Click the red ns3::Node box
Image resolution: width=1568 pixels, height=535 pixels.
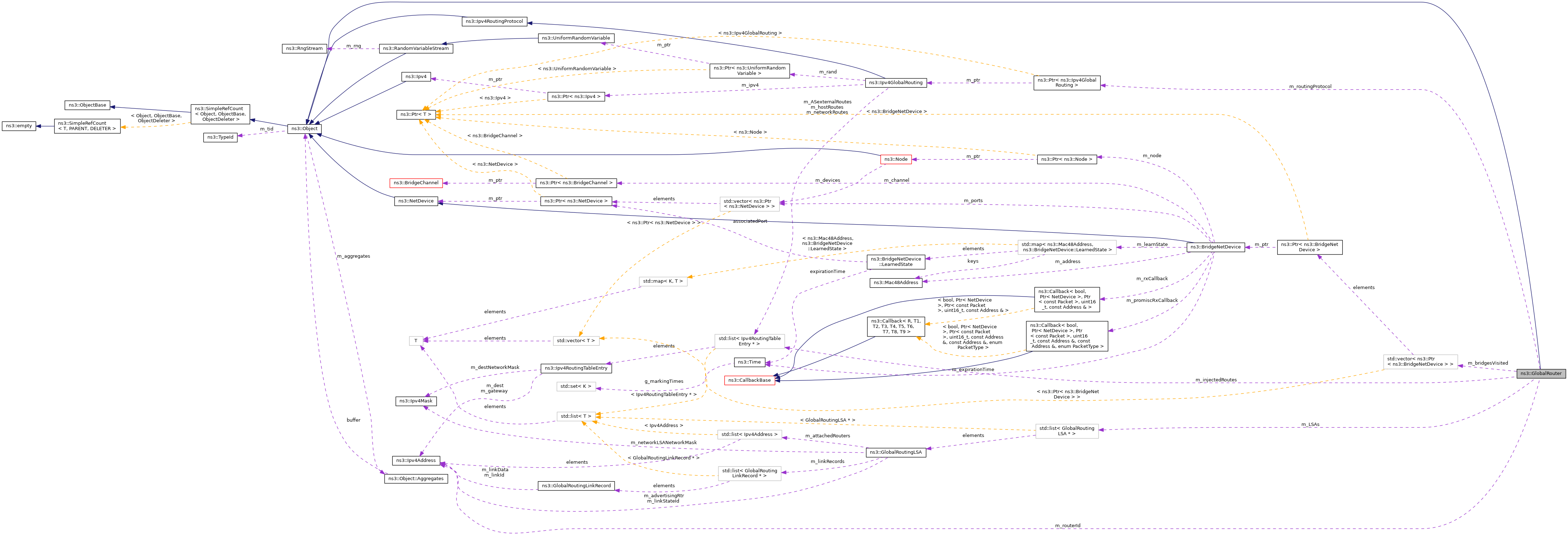(896, 159)
